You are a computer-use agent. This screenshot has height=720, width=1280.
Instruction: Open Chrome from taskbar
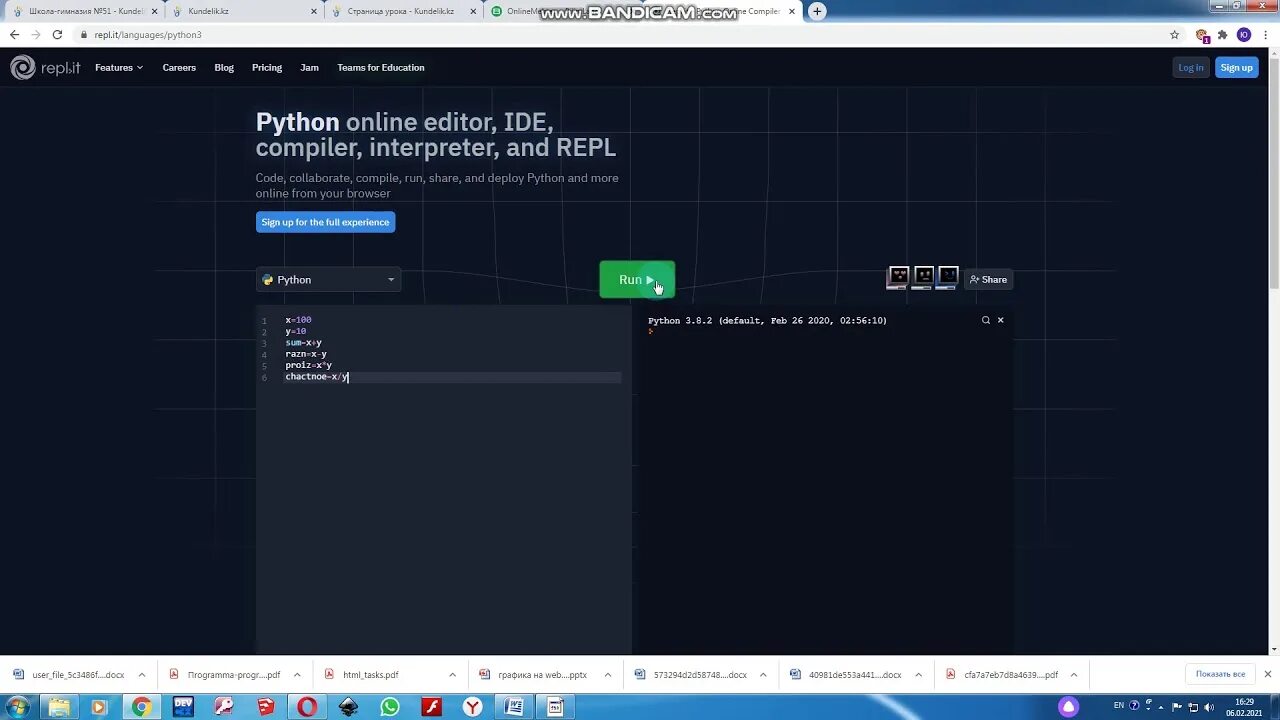[x=141, y=707]
